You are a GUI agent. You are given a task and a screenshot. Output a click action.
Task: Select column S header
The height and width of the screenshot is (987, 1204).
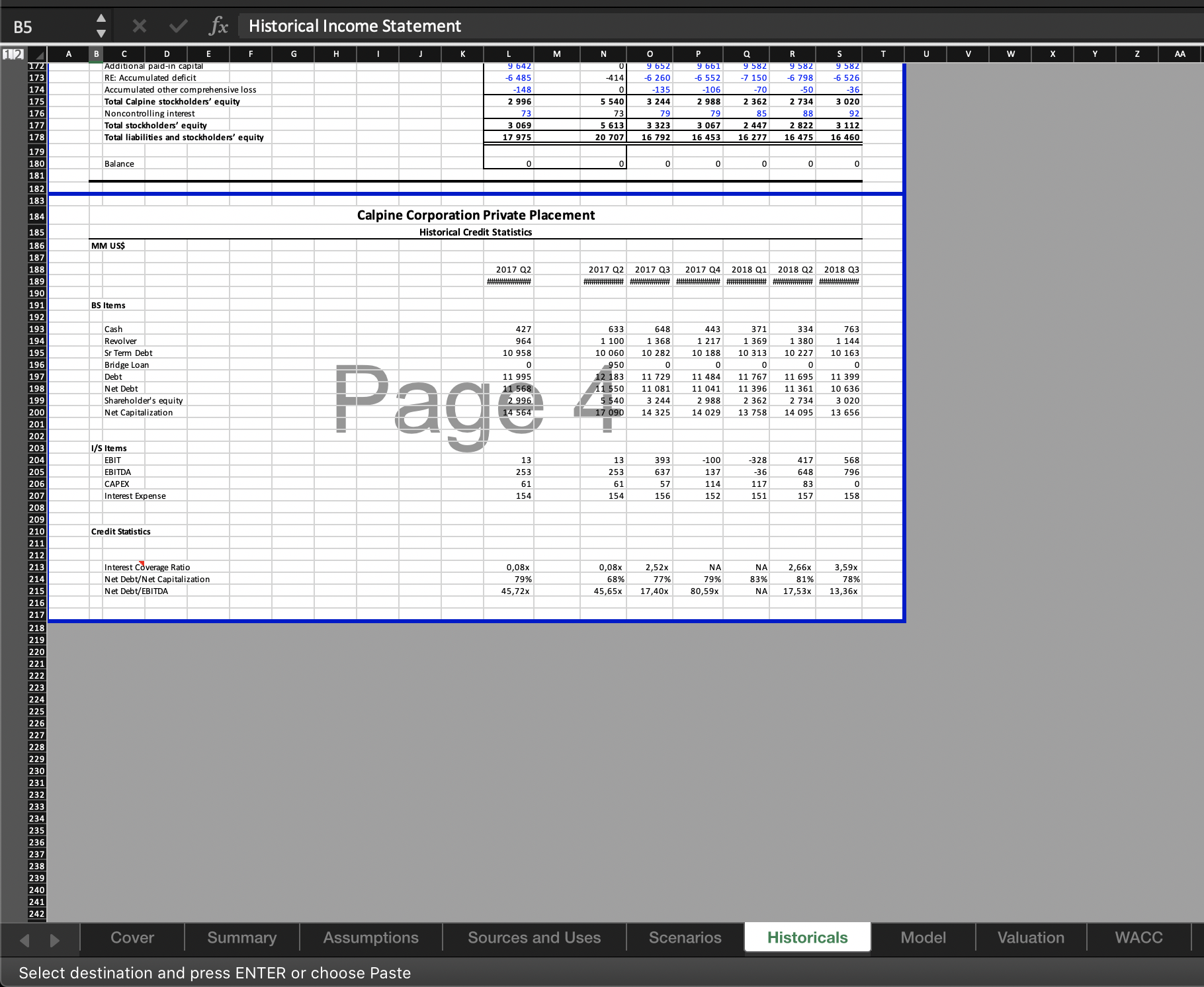tap(839, 54)
